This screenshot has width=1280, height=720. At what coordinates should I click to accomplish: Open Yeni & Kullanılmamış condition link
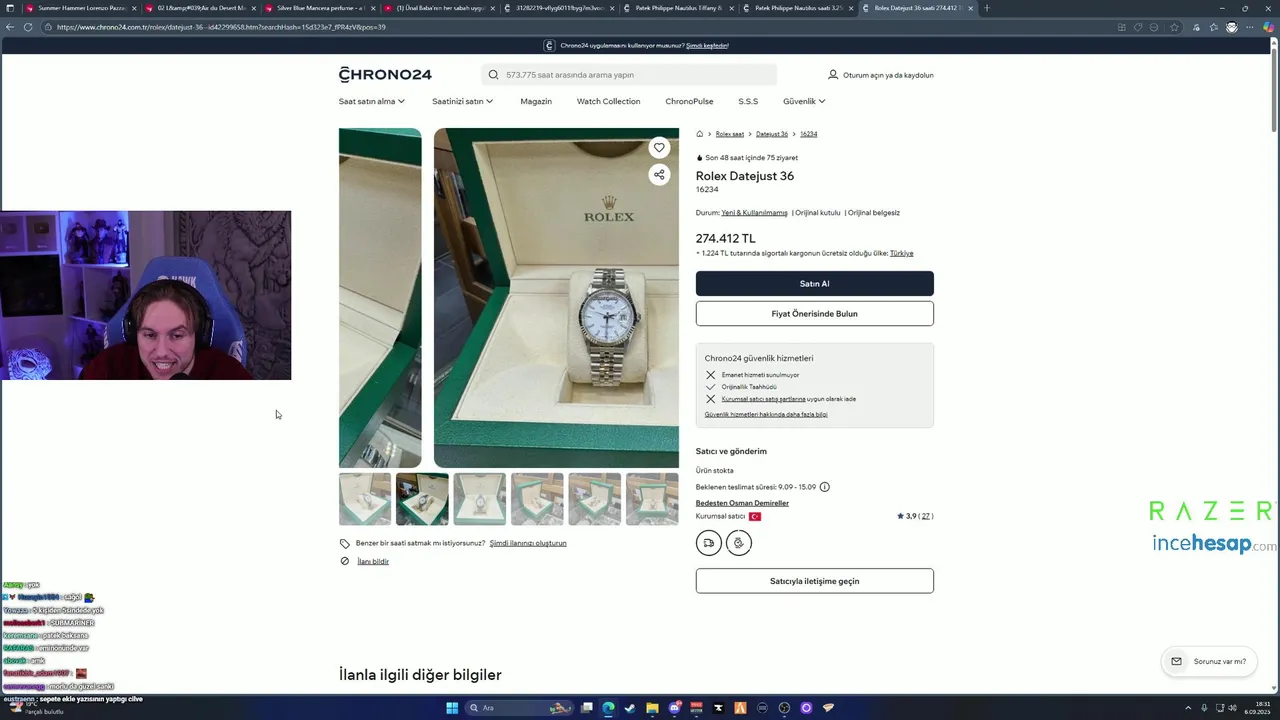pyautogui.click(x=754, y=213)
